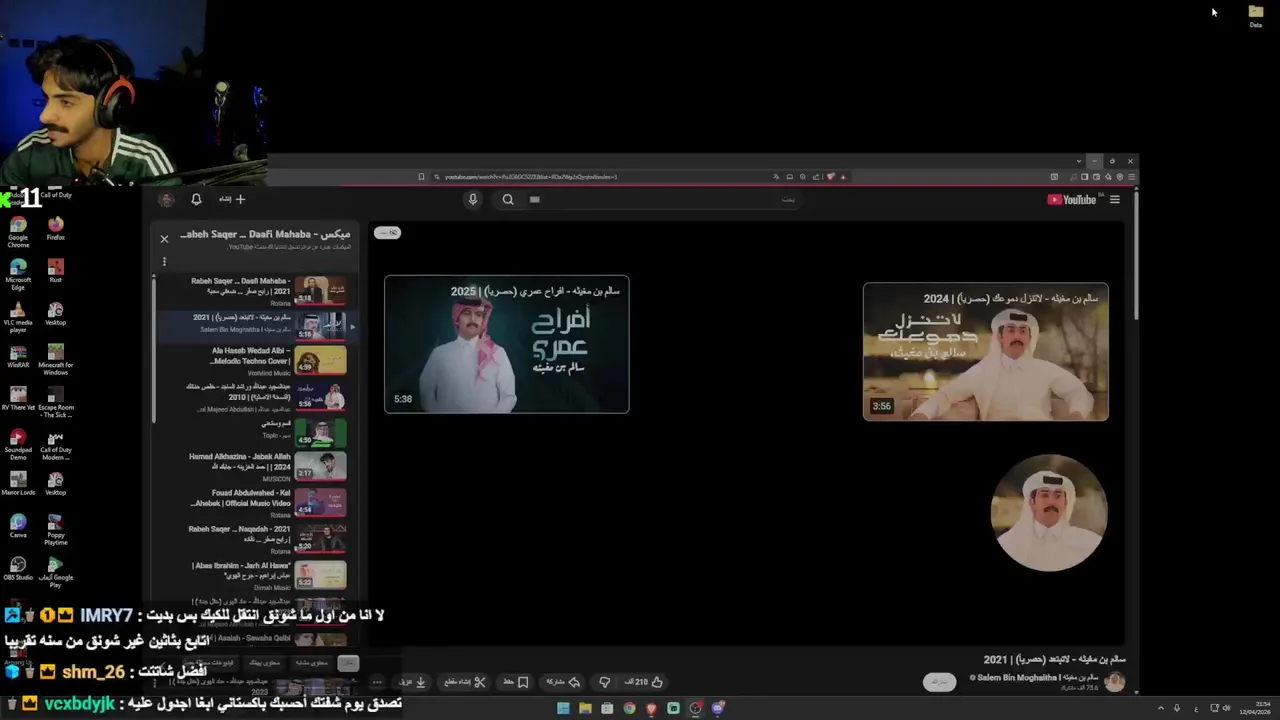Viewport: 1280px width, 720px height.
Task: Open Google Play Games desktop shortcut
Action: 55,572
